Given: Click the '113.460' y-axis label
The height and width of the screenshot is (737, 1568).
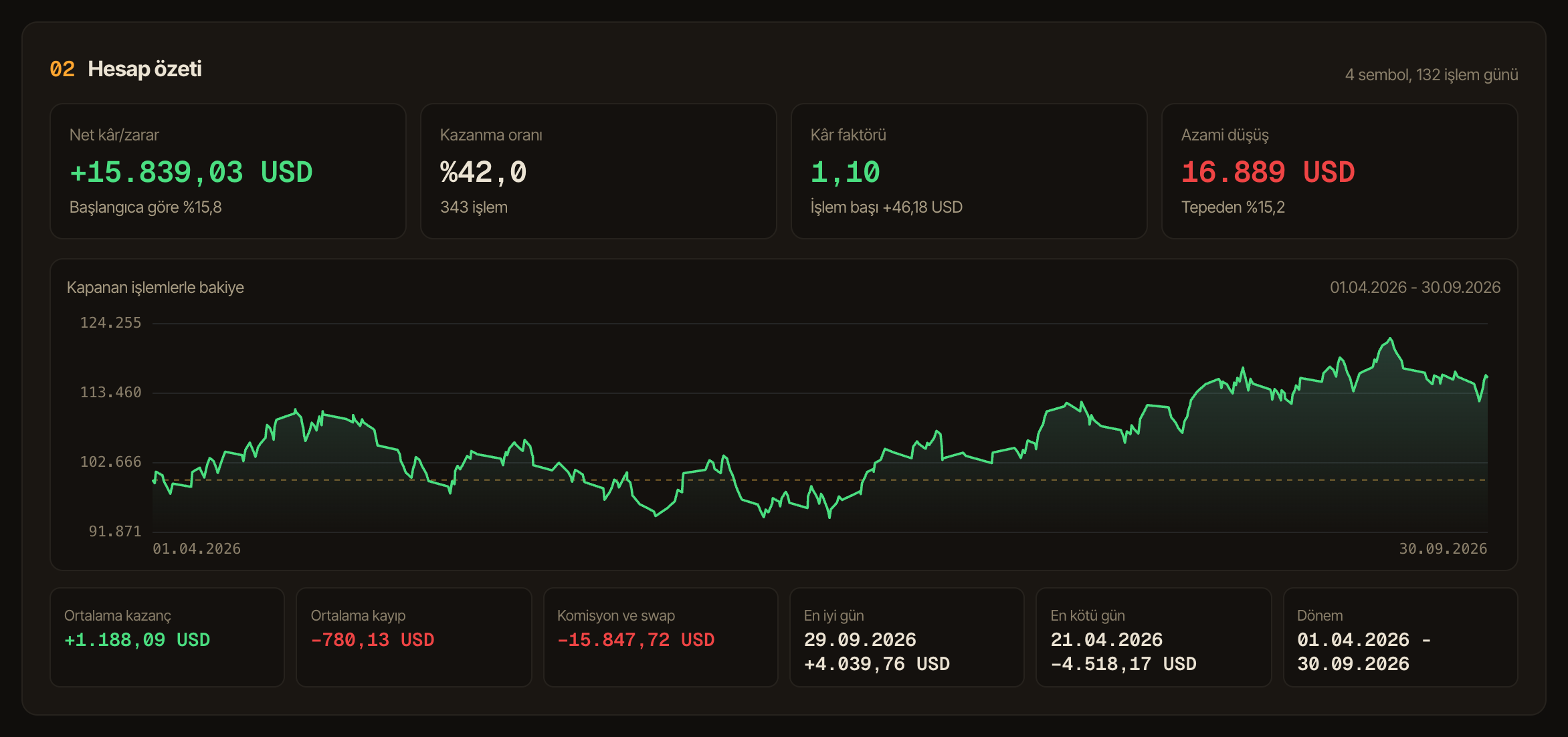Looking at the screenshot, I should 110,393.
